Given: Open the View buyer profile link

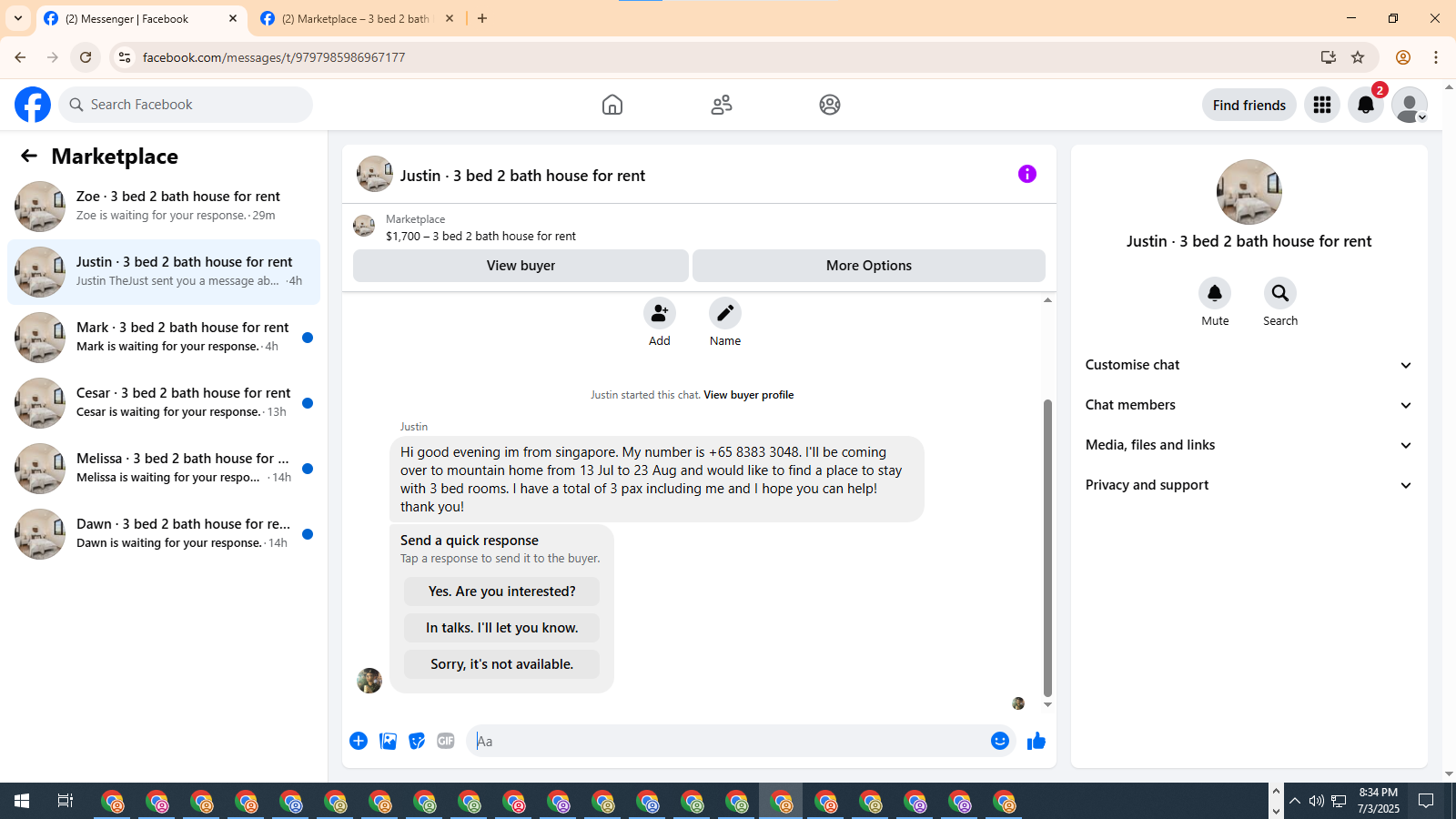Looking at the screenshot, I should (x=749, y=395).
